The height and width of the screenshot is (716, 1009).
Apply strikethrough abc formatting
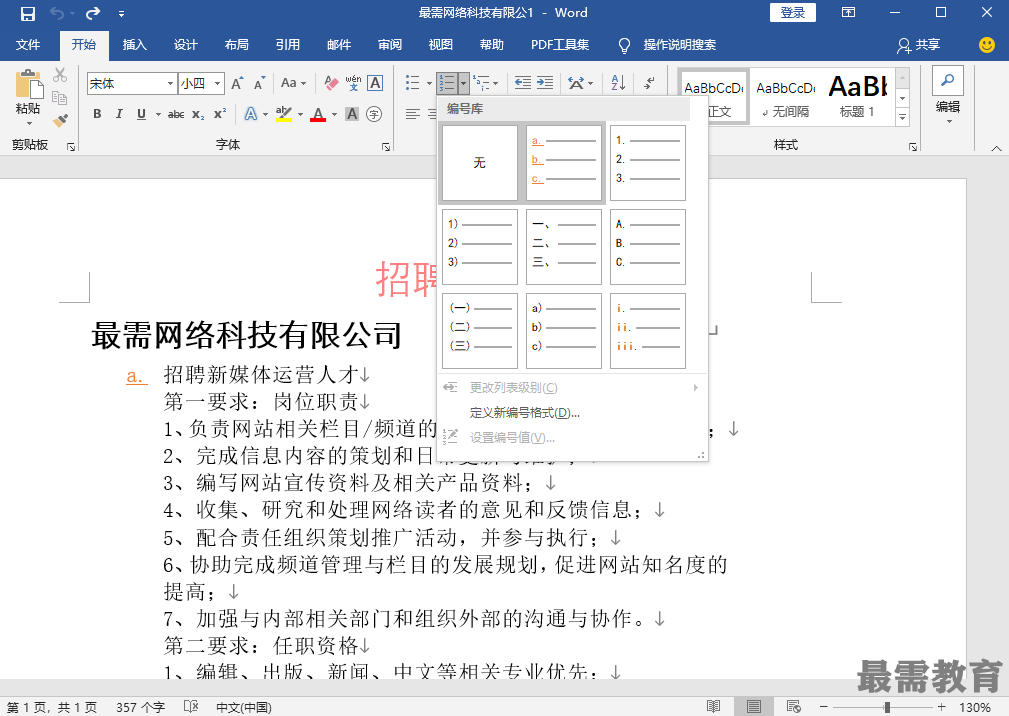point(176,115)
